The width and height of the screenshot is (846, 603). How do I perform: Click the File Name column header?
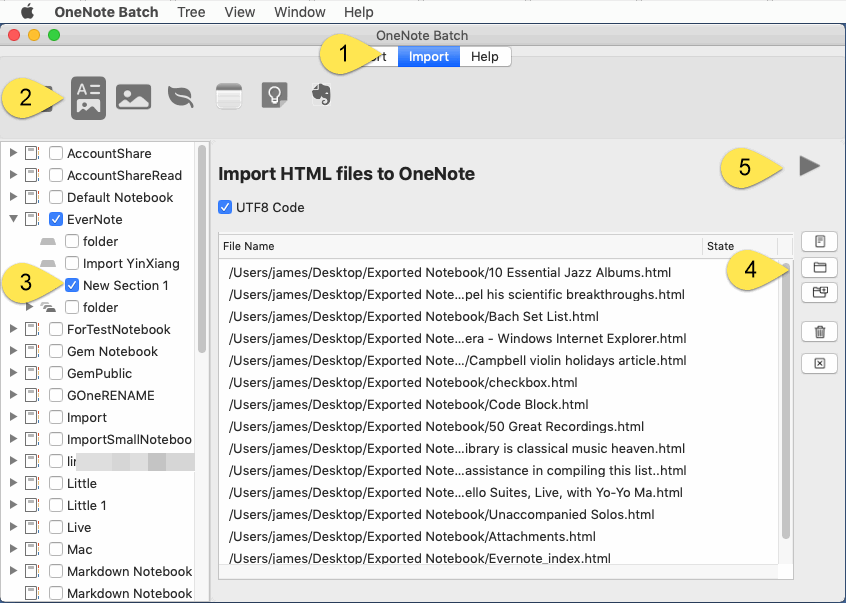click(460, 246)
